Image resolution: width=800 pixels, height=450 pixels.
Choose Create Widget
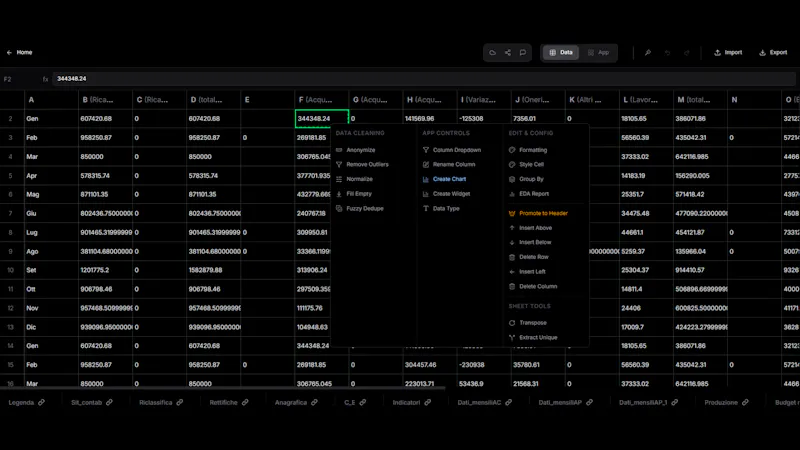coord(451,194)
